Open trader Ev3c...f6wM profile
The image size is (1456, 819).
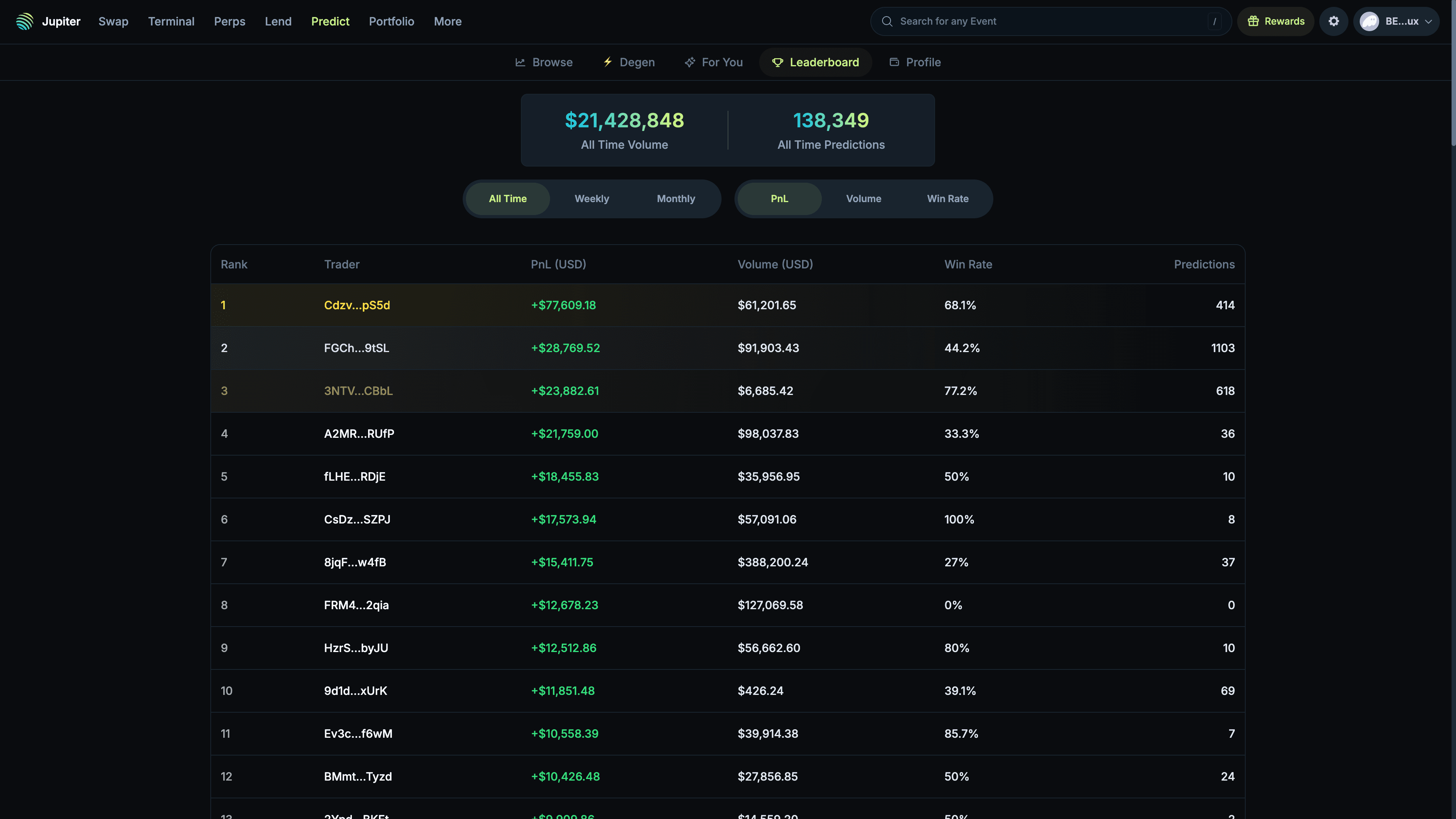click(x=358, y=734)
